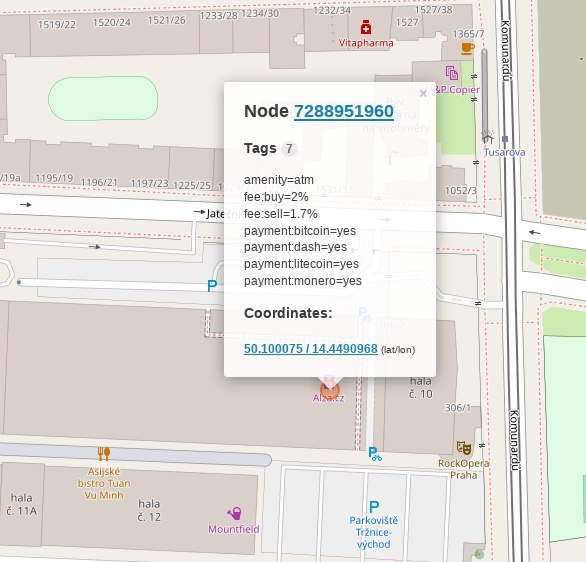Close the node info popup
This screenshot has height=562, width=586.
point(423,93)
